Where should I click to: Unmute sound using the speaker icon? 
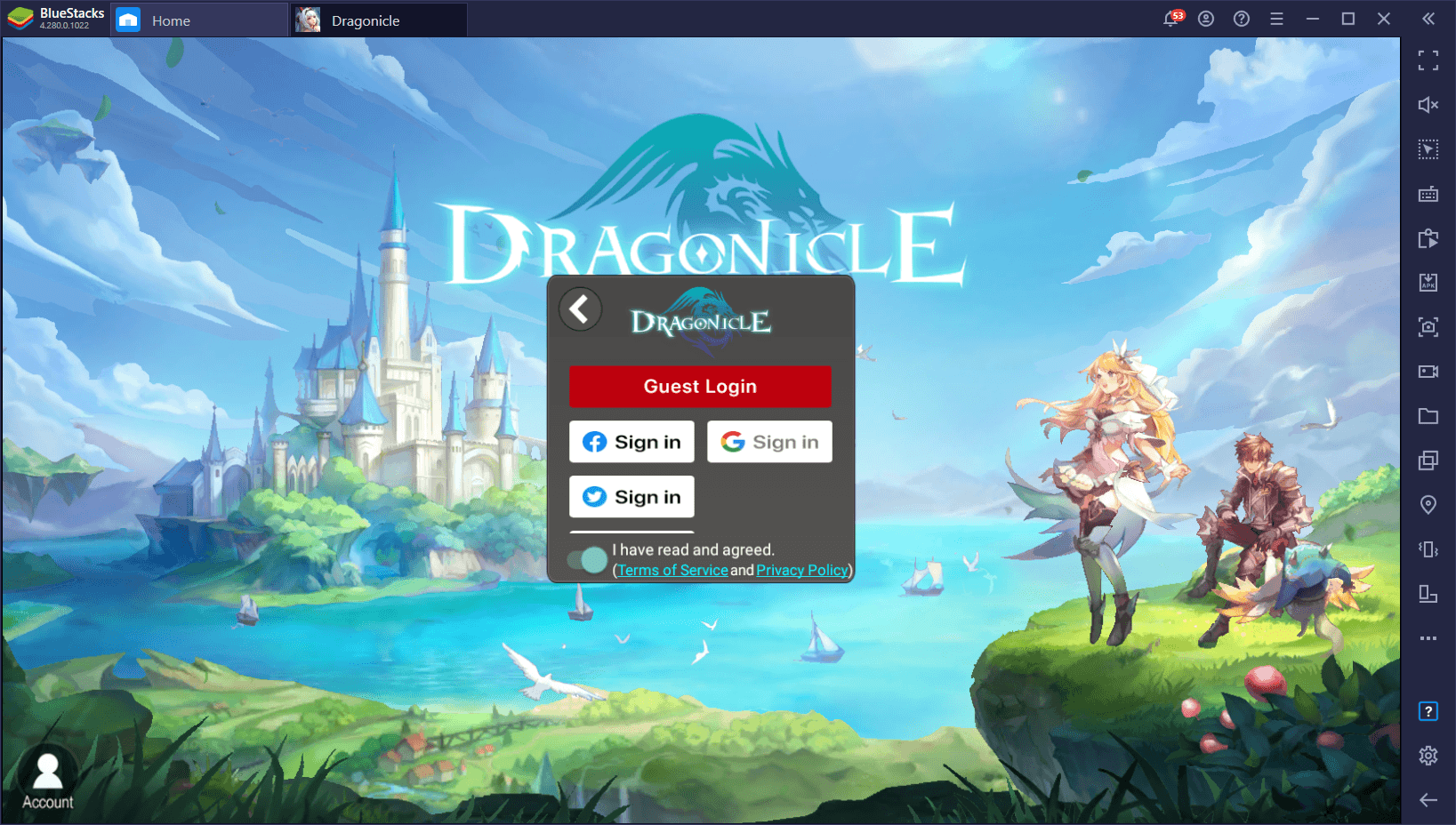tap(1428, 105)
